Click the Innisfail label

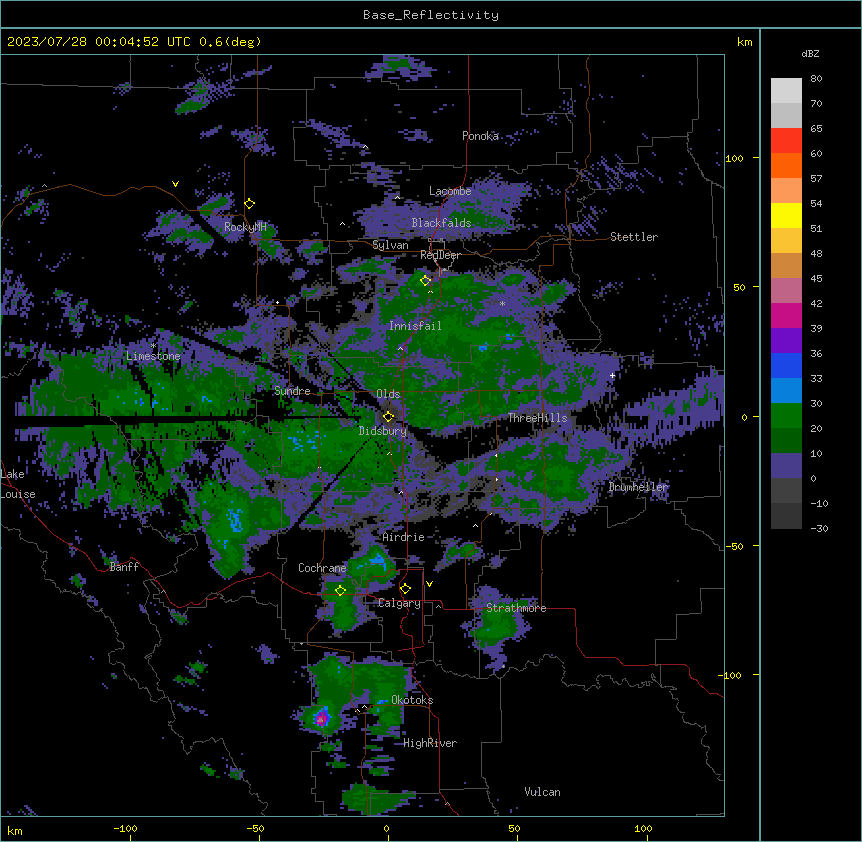pyautogui.click(x=415, y=326)
